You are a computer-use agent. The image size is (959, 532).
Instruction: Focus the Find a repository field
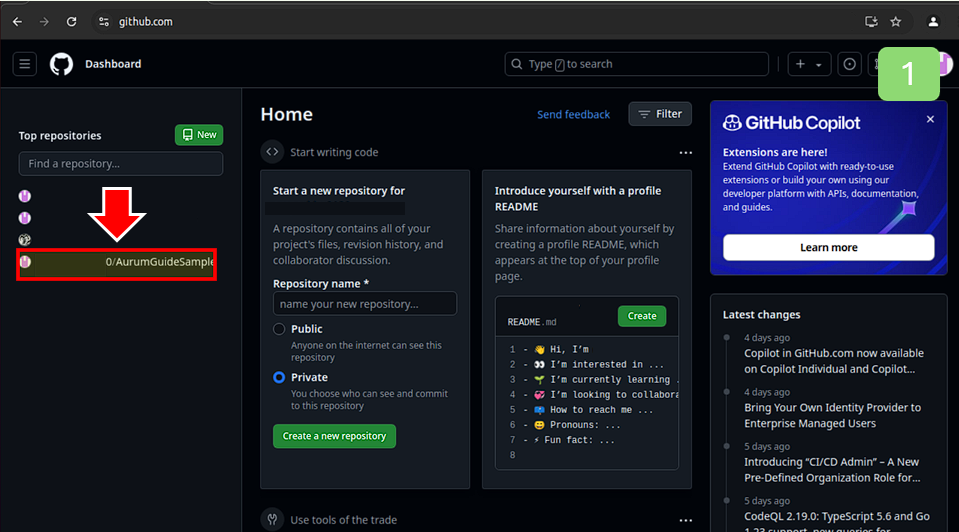(x=120, y=163)
